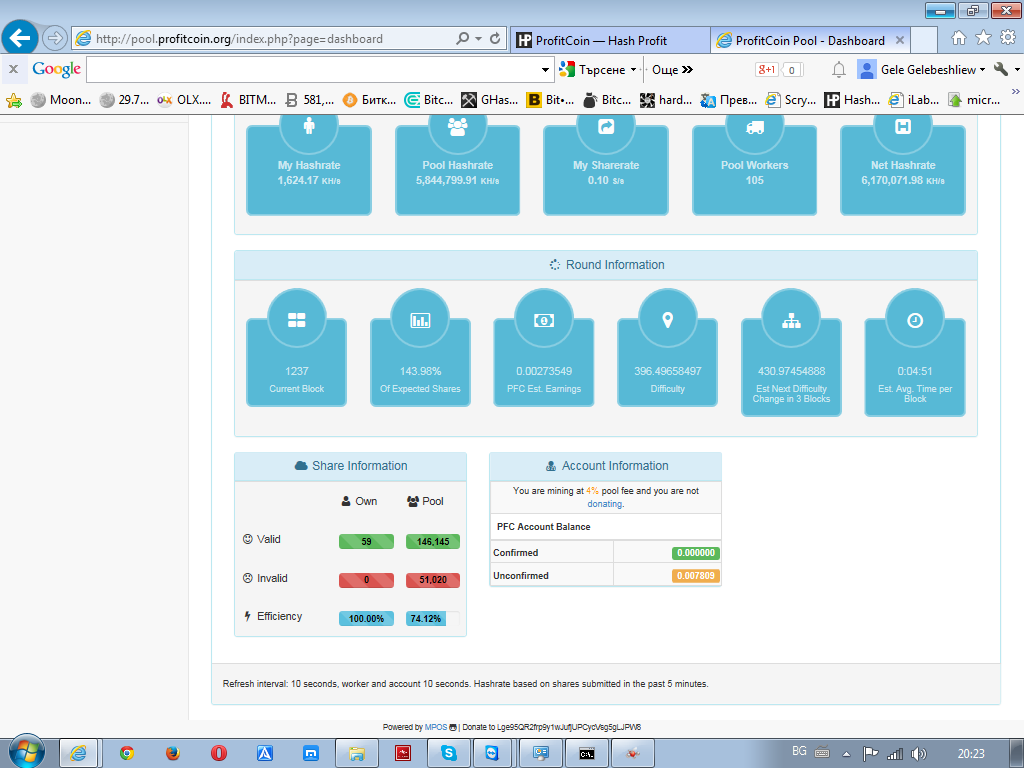Image resolution: width=1024 pixels, height=768 pixels.
Task: Open the OLX bookmark
Action: [x=184, y=100]
